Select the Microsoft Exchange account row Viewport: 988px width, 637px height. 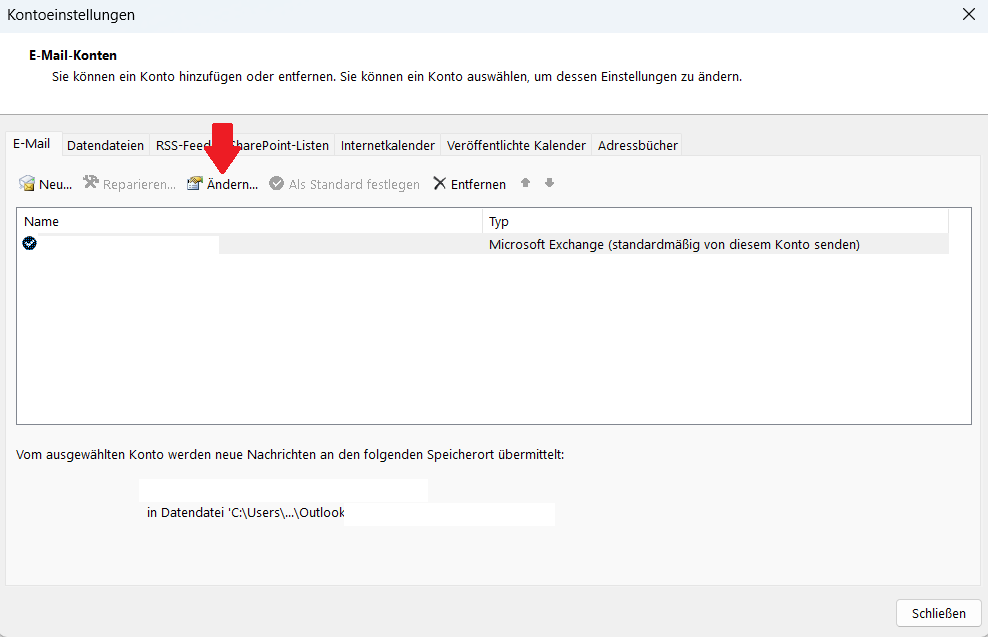[x=673, y=244]
